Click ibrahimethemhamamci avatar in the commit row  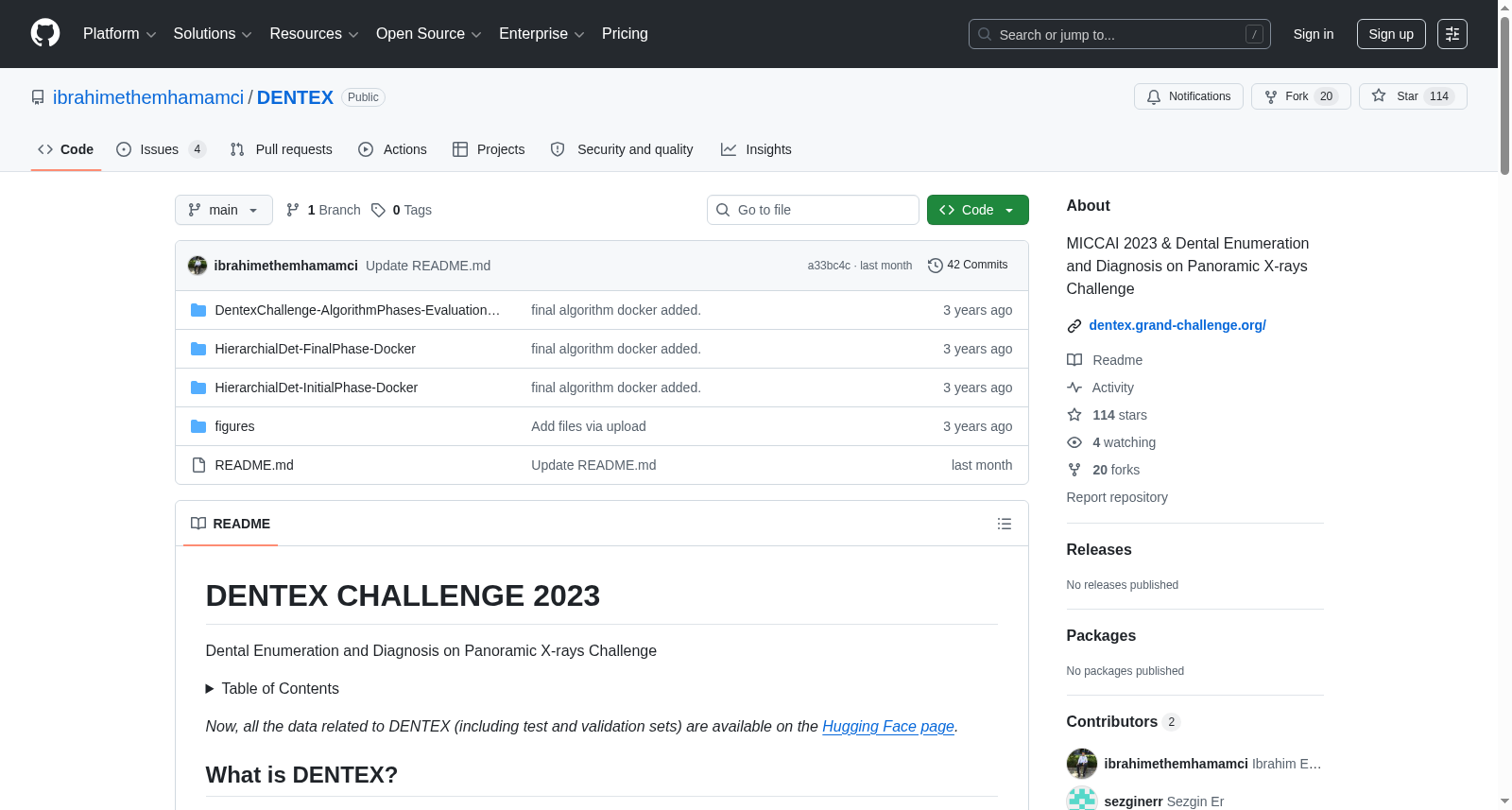(x=198, y=266)
